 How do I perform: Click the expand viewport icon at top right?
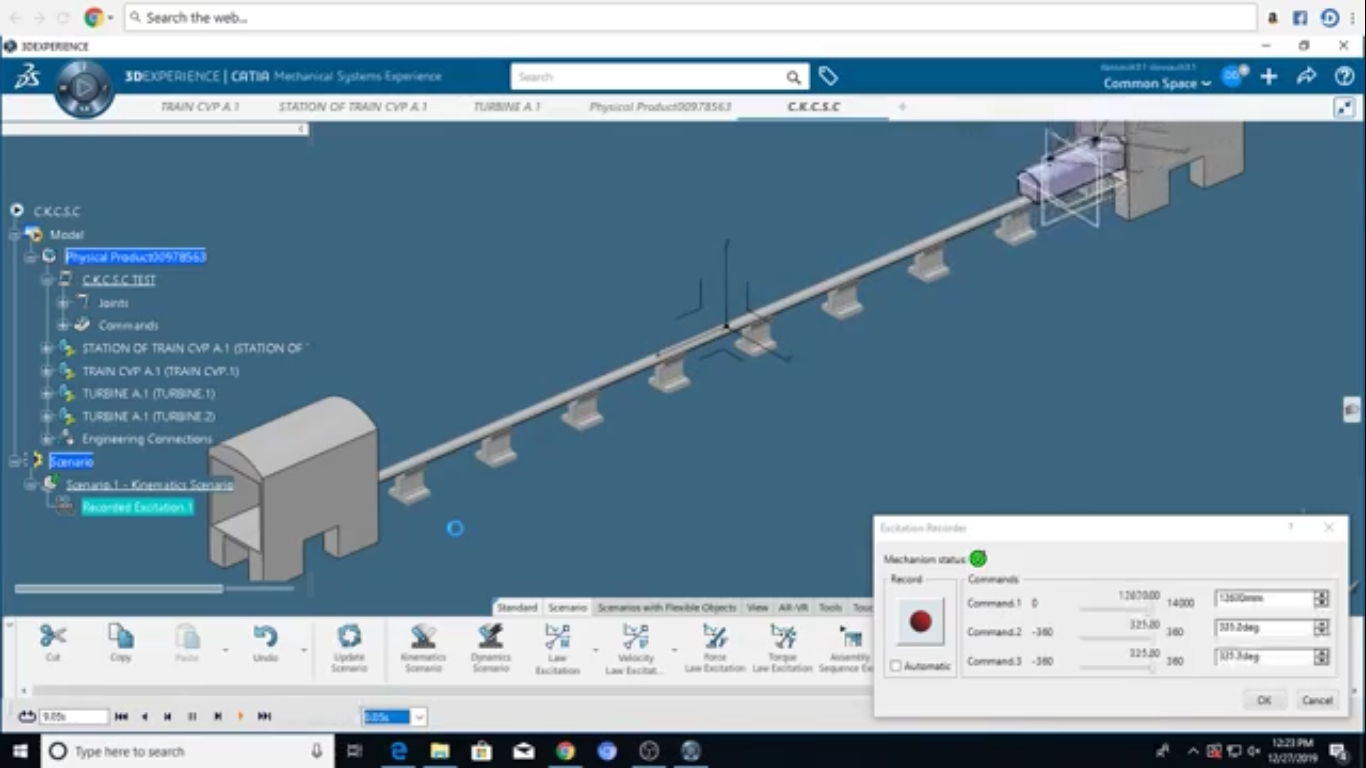pyautogui.click(x=1345, y=108)
